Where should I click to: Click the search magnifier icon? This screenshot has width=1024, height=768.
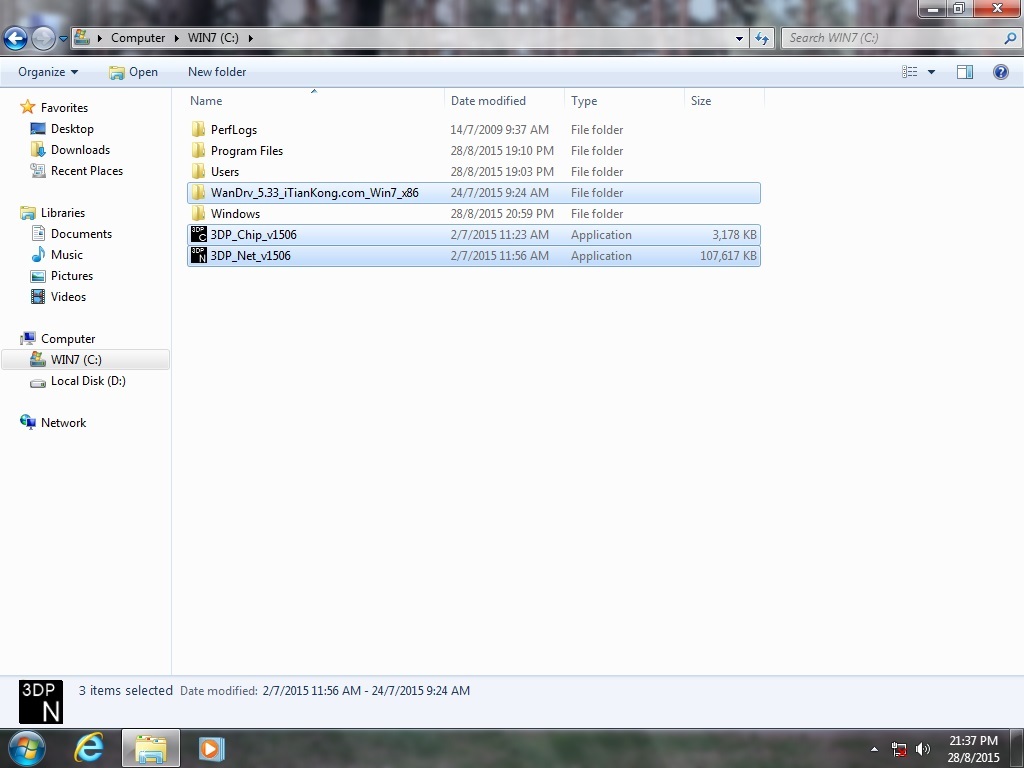tap(1010, 38)
